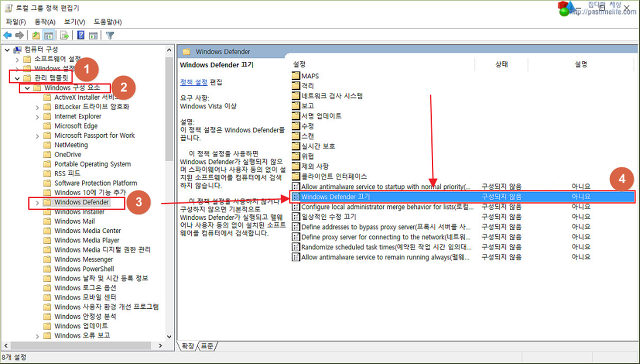Collapse the 컴퓨터 구성 tree node
640x364 pixels.
coord(7,50)
